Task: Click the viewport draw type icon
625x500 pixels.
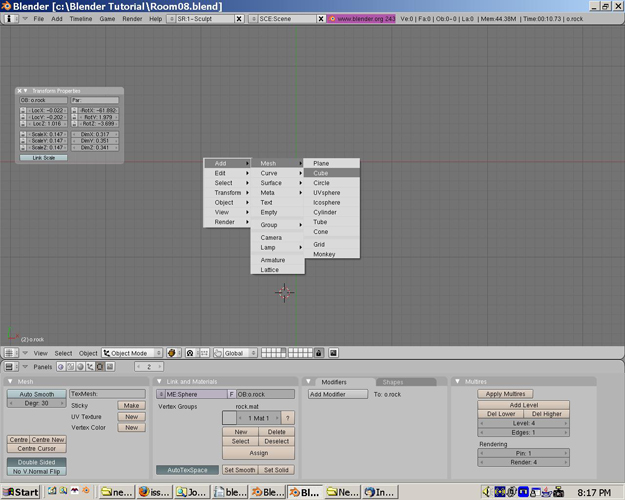Action: pyautogui.click(x=172, y=353)
